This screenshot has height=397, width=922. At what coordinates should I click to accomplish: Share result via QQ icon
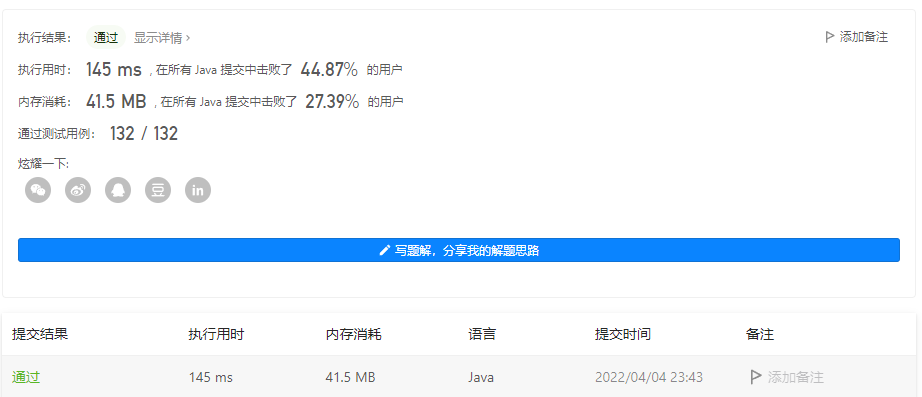118,190
